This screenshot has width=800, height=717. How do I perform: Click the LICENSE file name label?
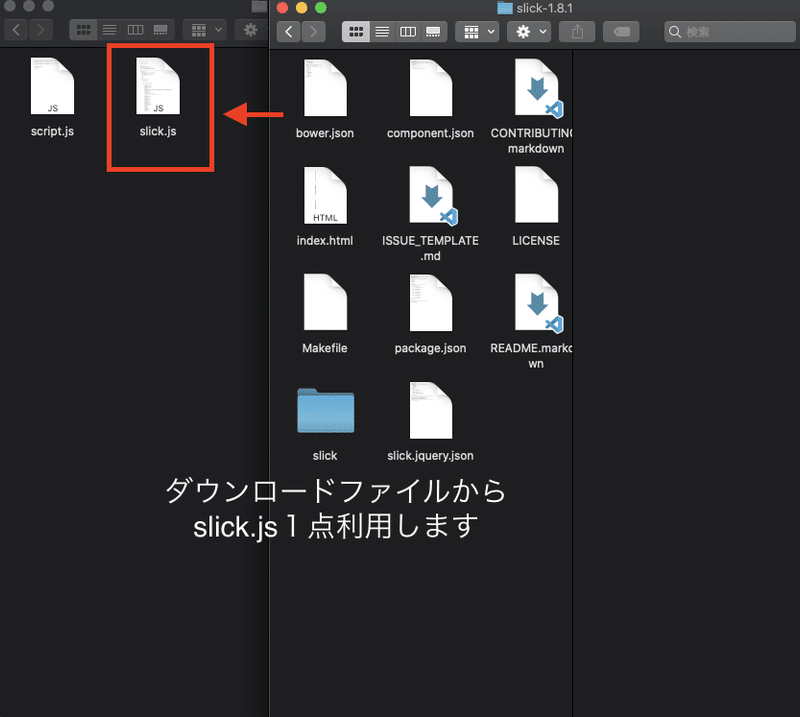tap(536, 240)
